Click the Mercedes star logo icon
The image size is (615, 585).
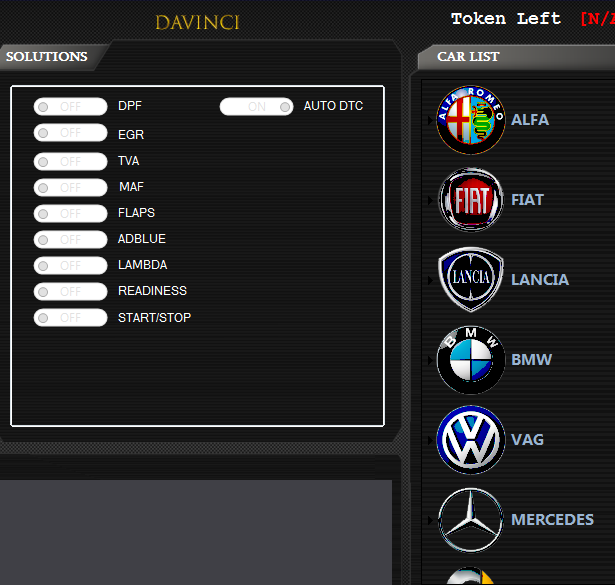(471, 520)
